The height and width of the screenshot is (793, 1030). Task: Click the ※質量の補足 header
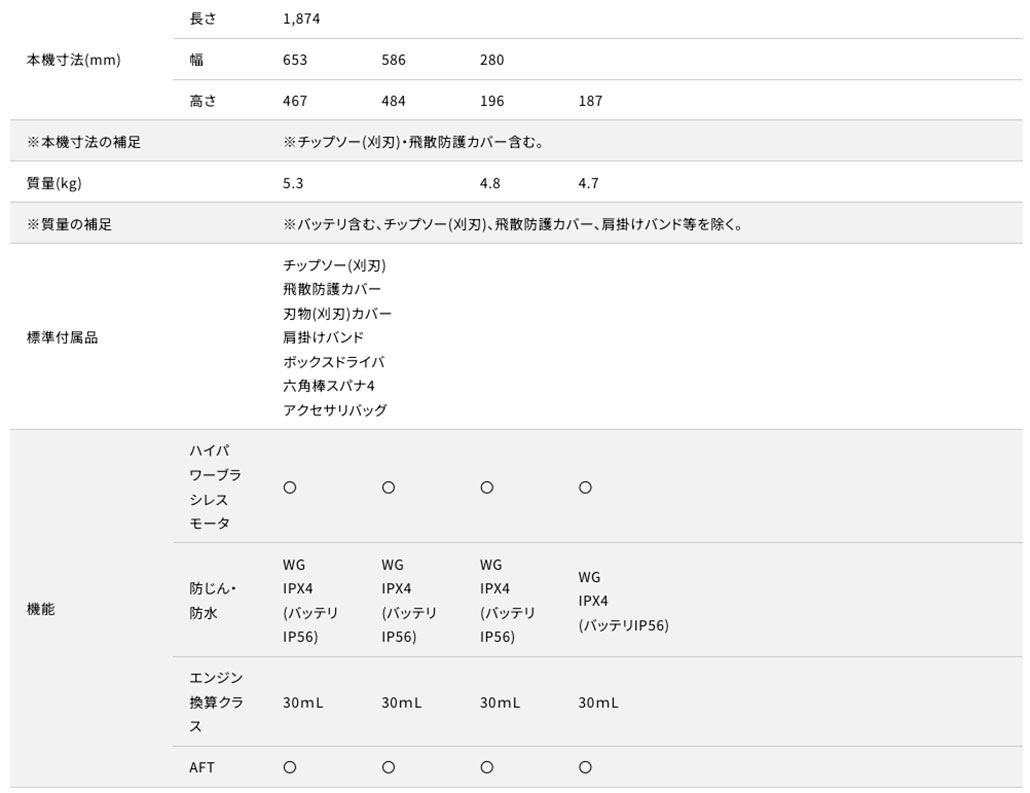69,224
